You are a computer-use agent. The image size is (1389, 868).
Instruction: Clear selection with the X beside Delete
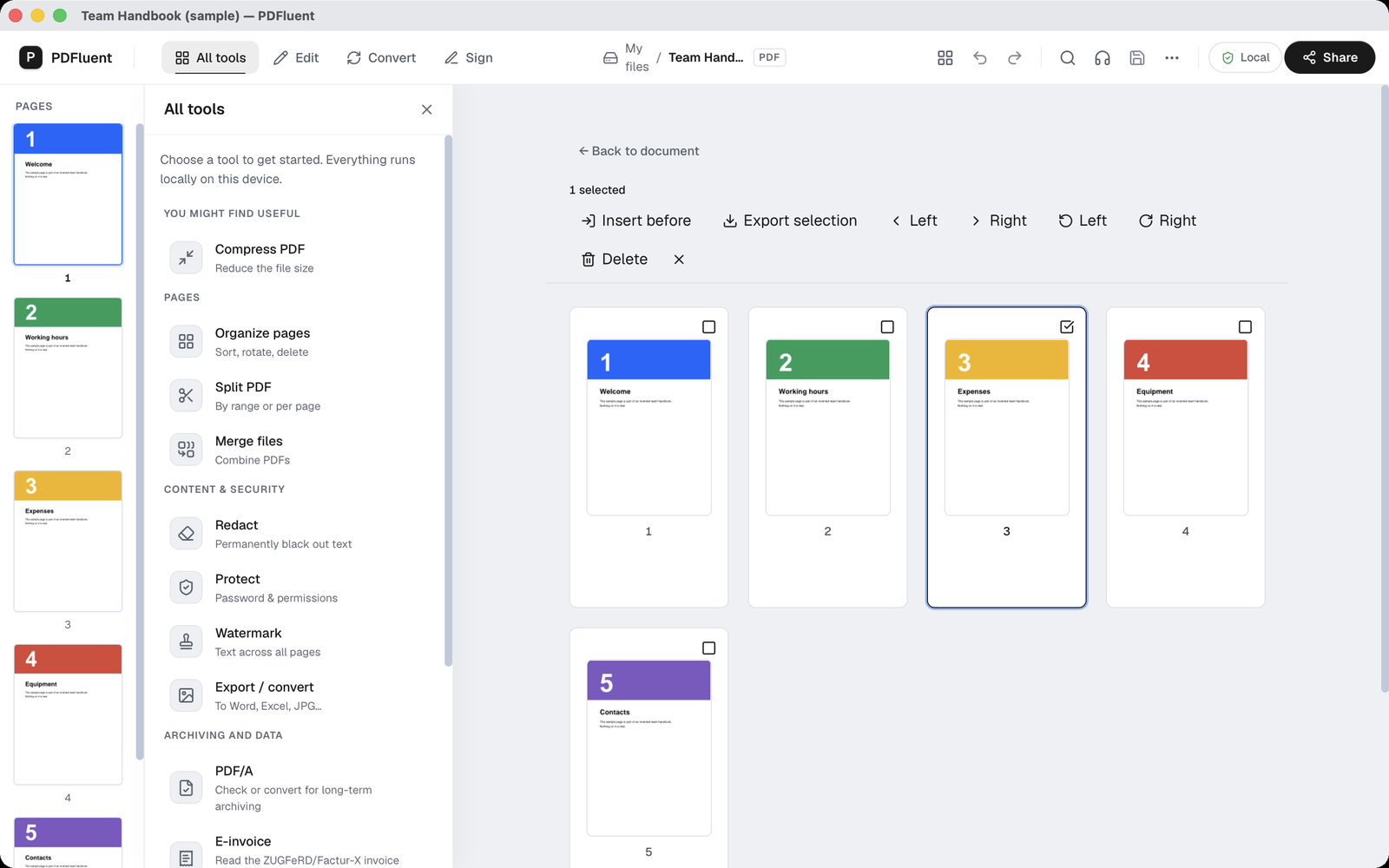pyautogui.click(x=679, y=260)
